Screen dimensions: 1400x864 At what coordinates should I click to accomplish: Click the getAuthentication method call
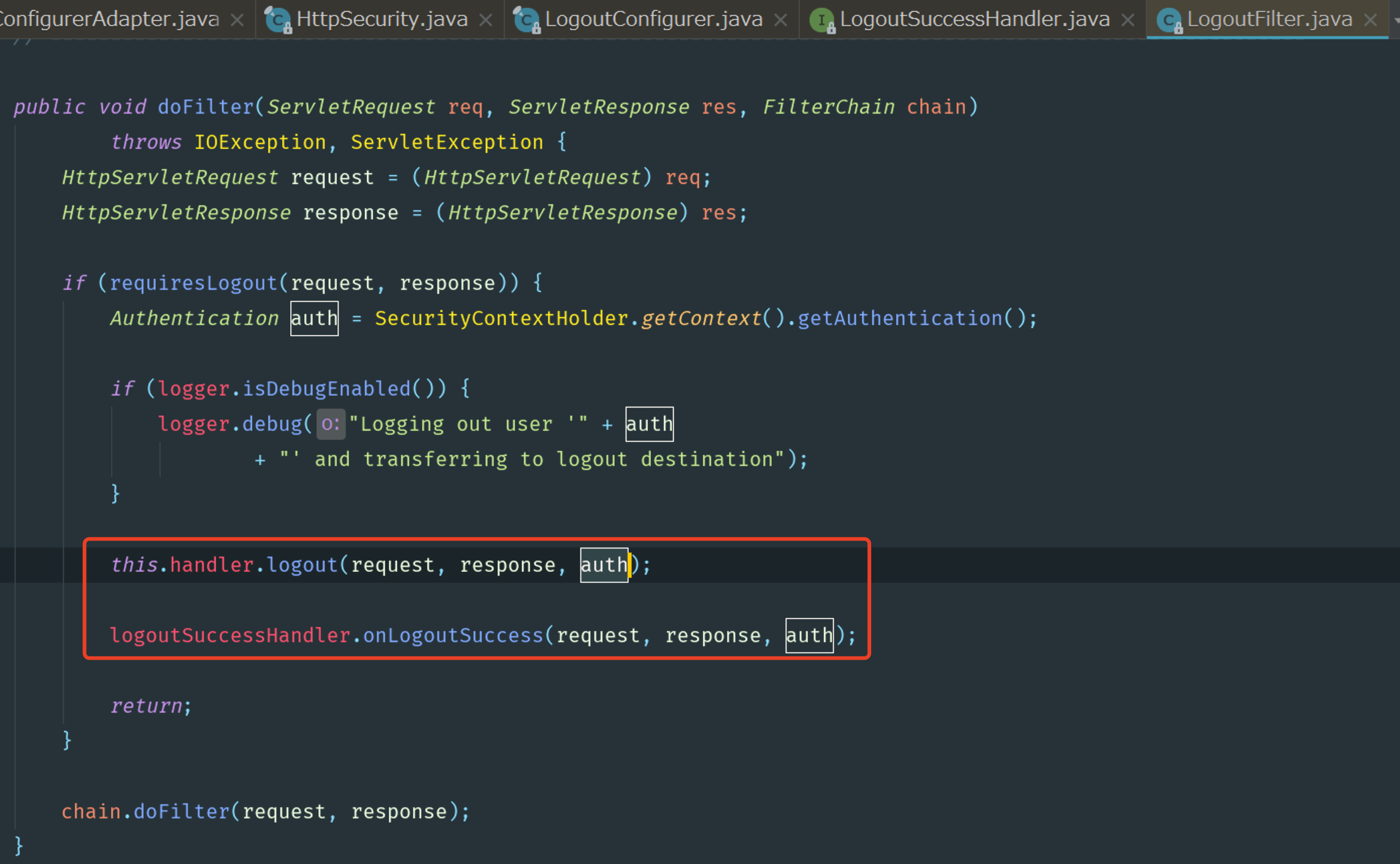(x=899, y=318)
